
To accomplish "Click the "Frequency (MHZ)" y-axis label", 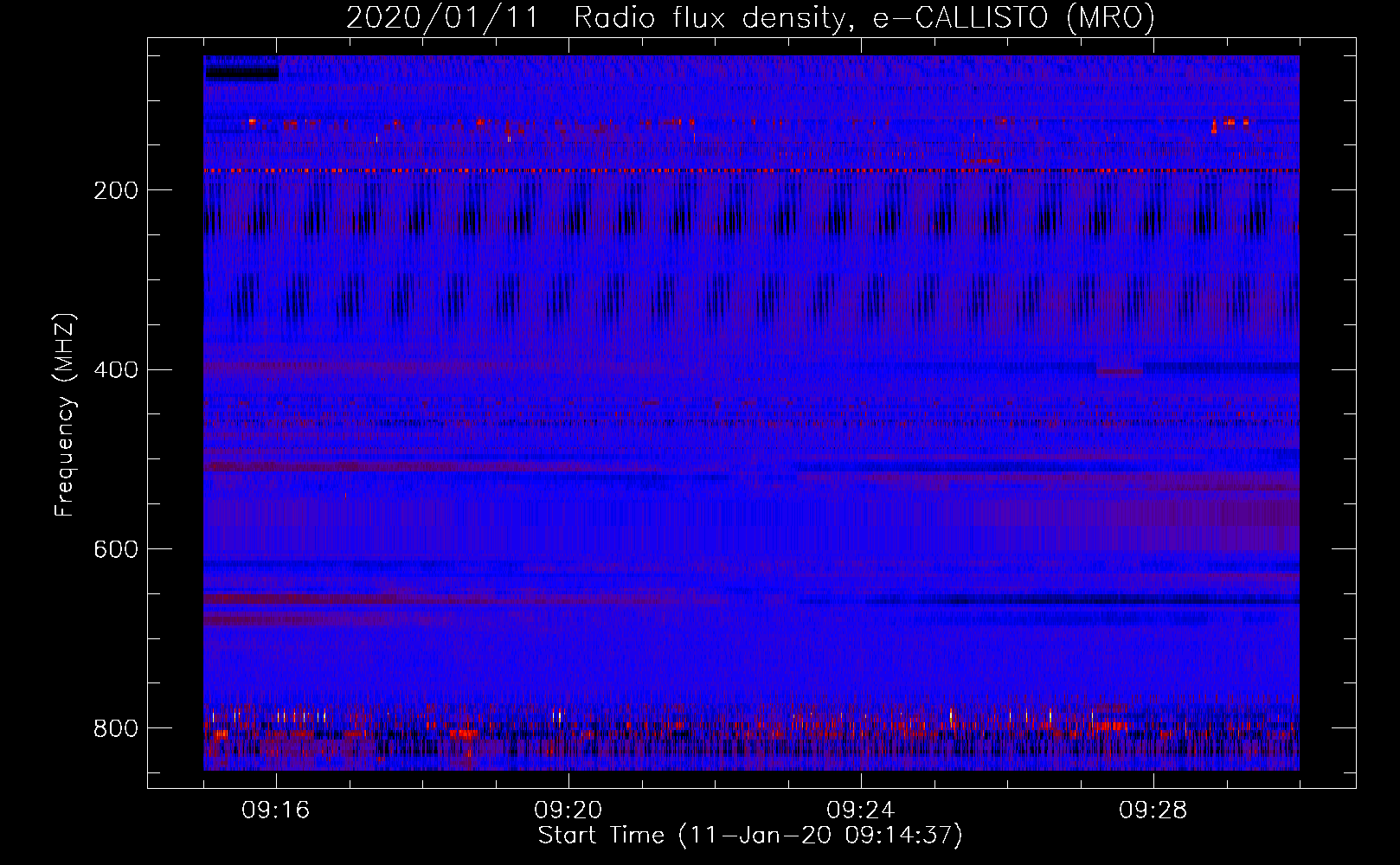I will click(65, 414).
